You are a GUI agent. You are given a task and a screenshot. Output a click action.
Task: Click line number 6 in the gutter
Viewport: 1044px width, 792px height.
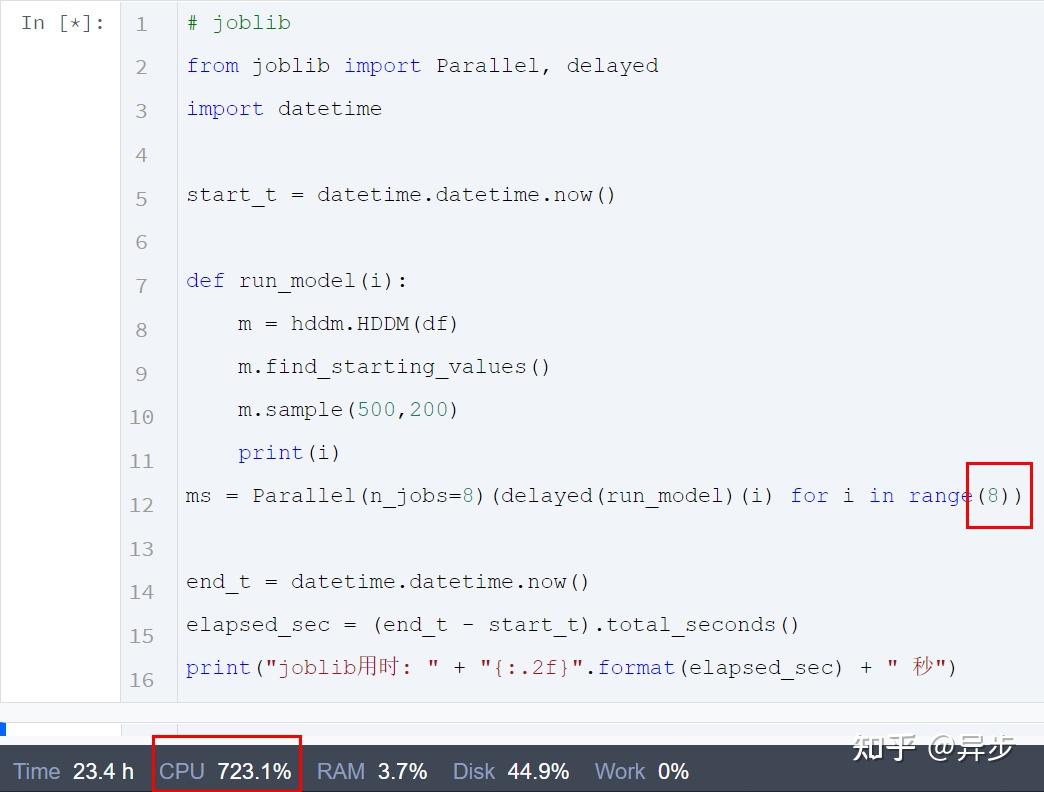(x=141, y=242)
